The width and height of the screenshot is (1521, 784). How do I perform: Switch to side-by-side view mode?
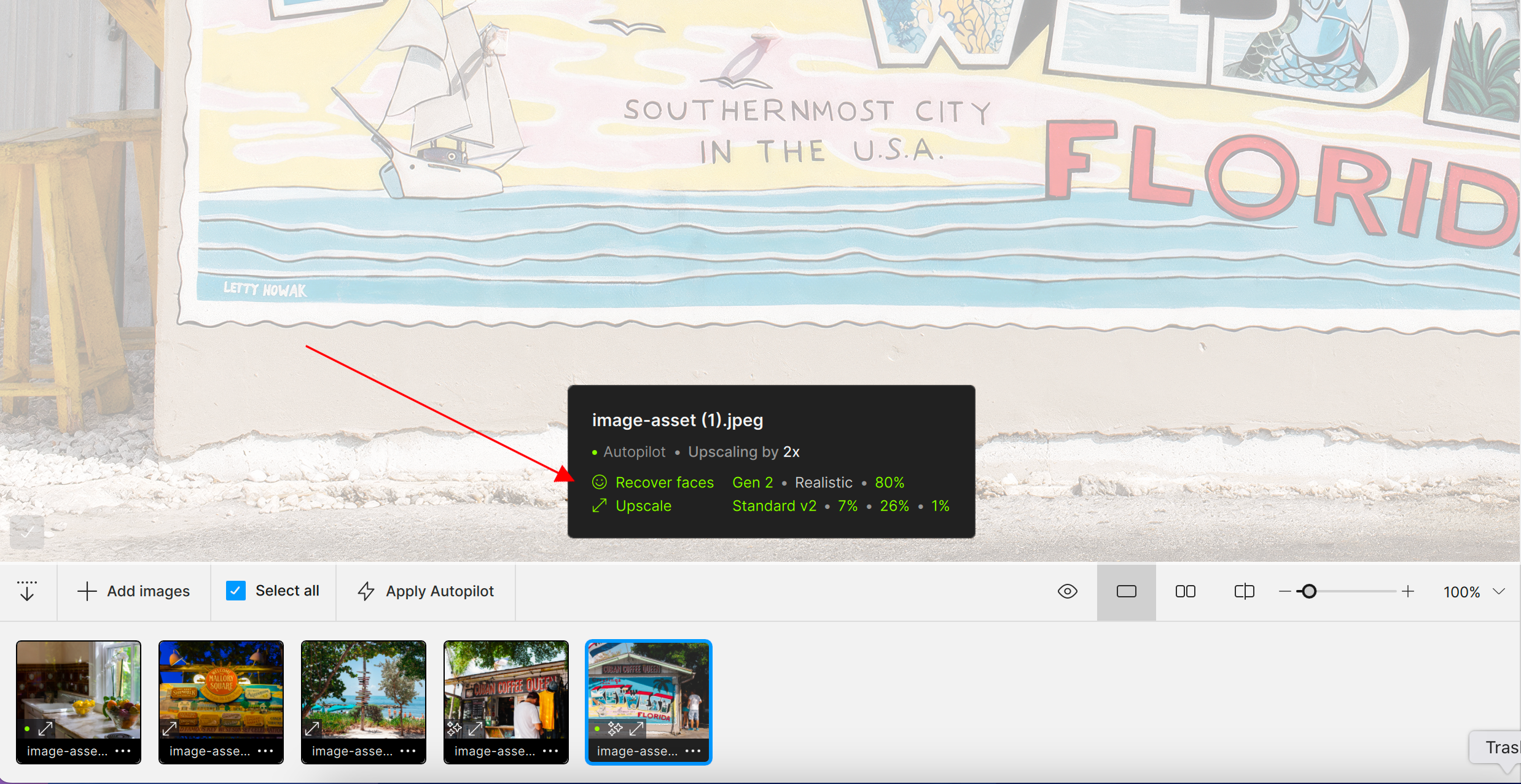(x=1185, y=591)
